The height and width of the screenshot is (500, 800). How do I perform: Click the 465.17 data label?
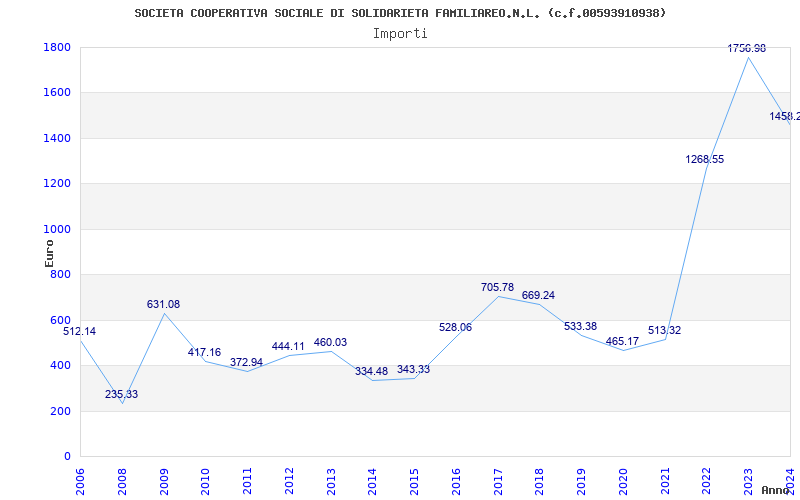(x=622, y=342)
